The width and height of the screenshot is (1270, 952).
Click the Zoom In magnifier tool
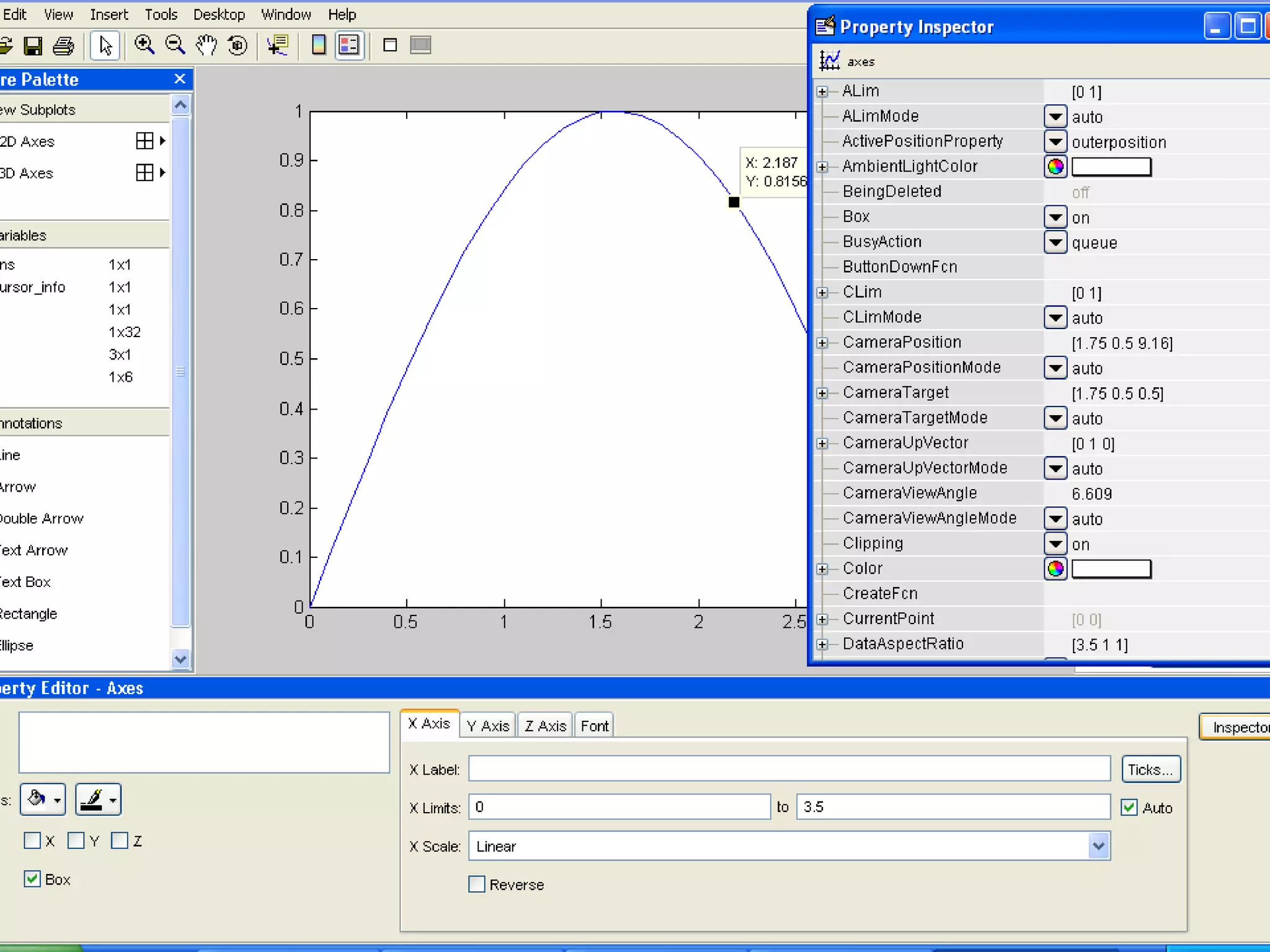144,45
